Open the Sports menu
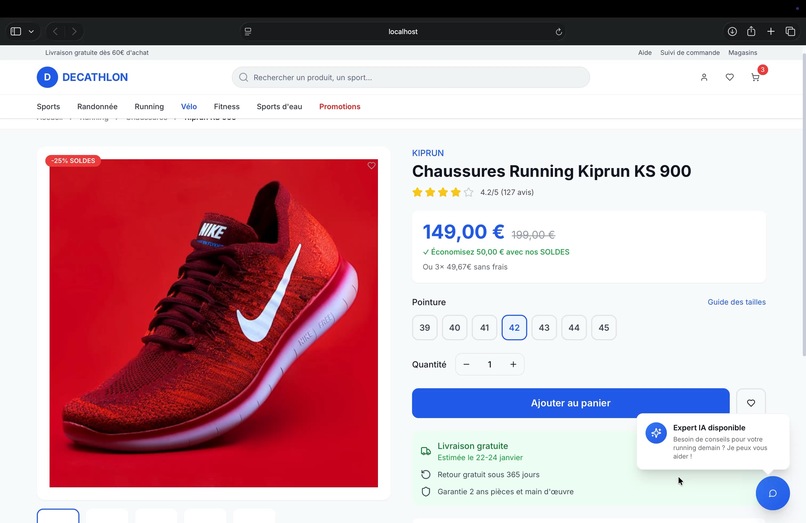Image resolution: width=806 pixels, height=523 pixels. tap(48, 106)
